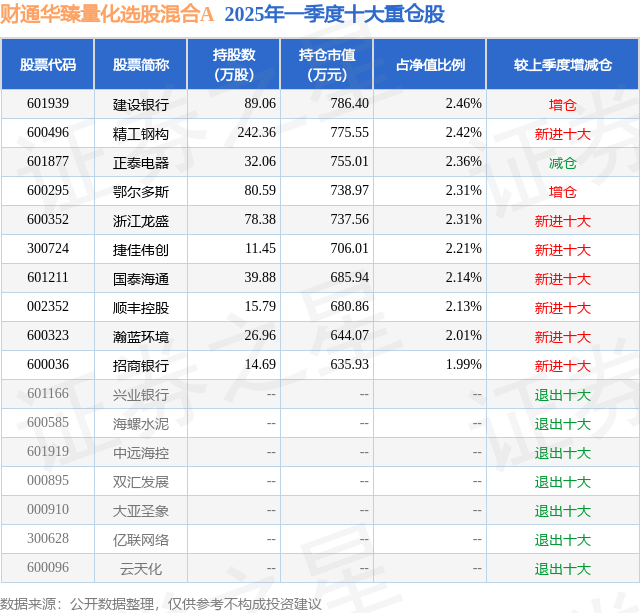
Task: Click the 数据来源 footer note
Action: click(160, 603)
